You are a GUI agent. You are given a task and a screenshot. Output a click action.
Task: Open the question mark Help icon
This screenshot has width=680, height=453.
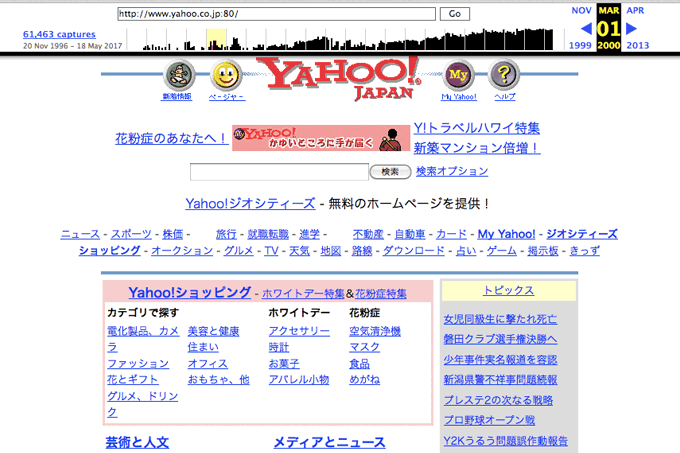point(504,75)
